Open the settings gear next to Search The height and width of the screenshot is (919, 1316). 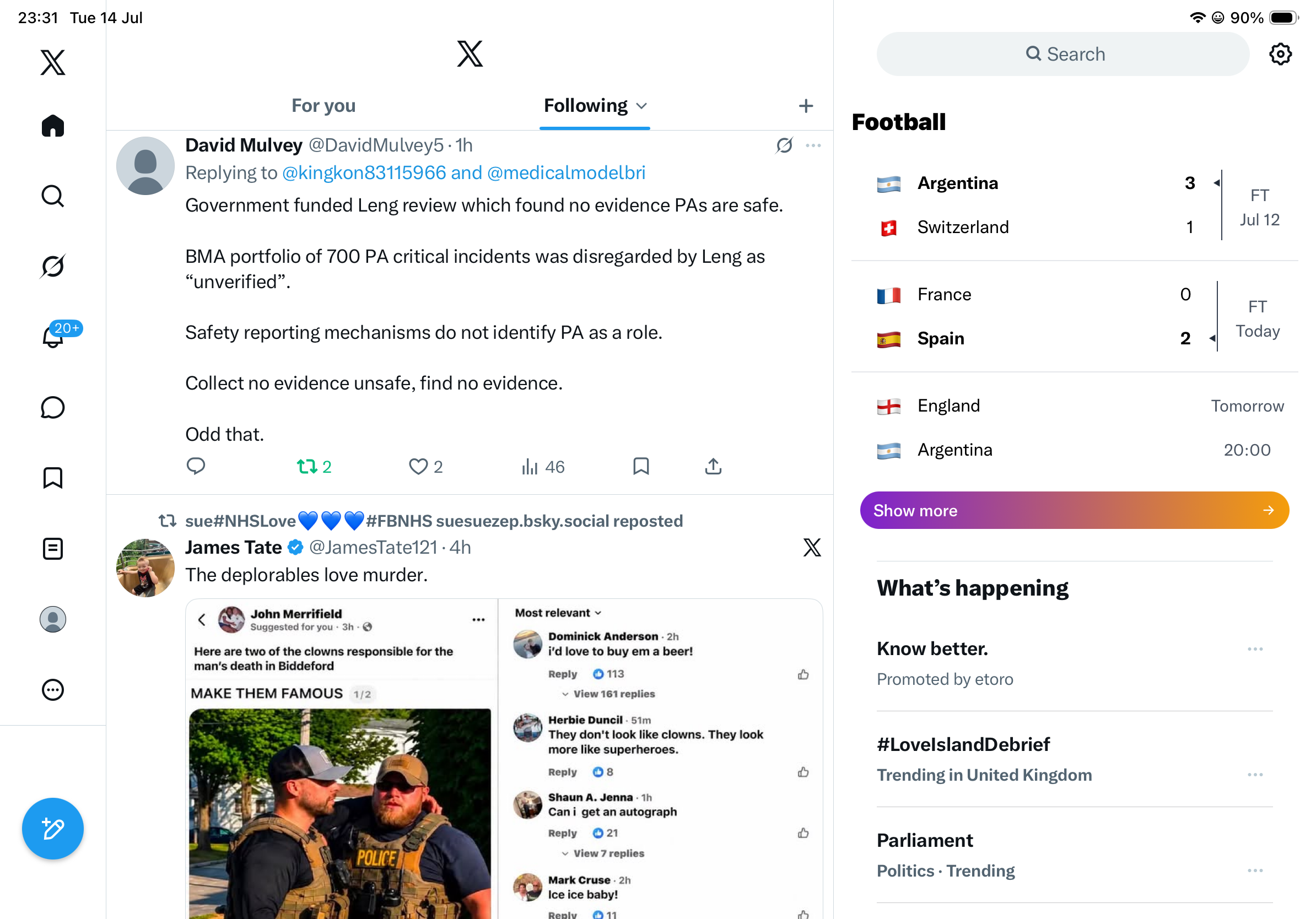(1280, 54)
